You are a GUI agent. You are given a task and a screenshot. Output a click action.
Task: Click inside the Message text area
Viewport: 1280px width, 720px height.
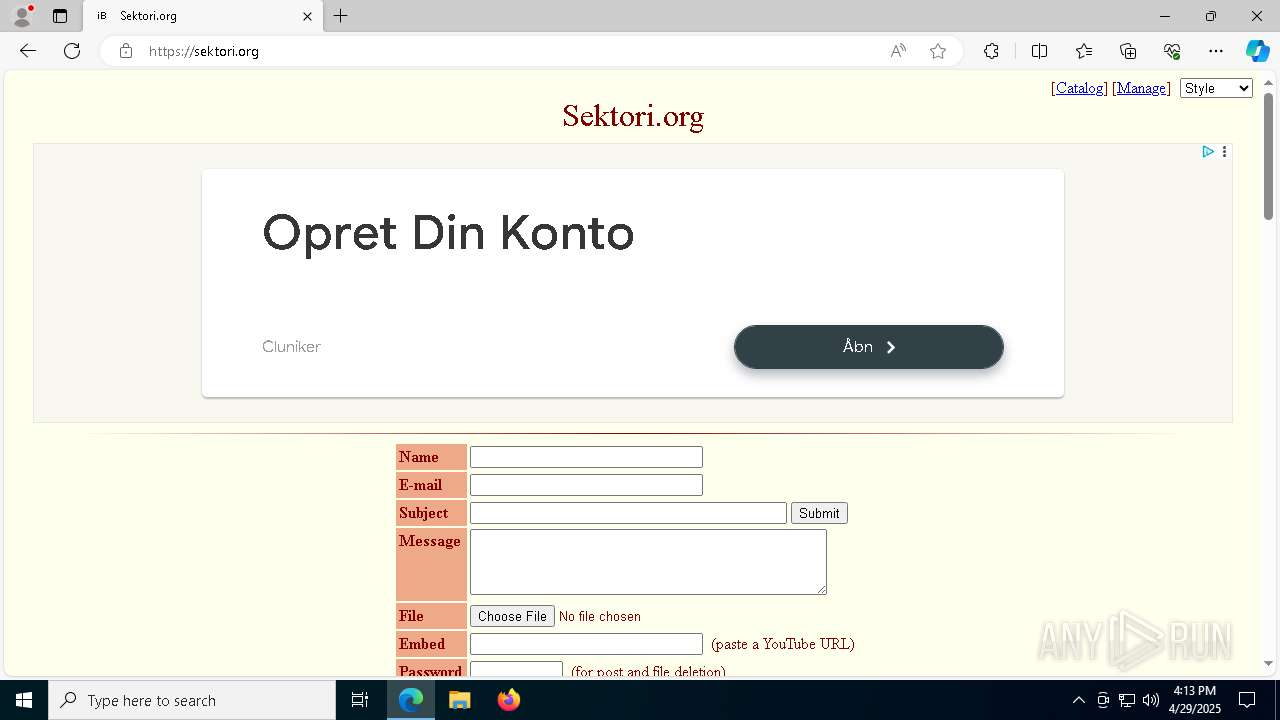point(648,562)
